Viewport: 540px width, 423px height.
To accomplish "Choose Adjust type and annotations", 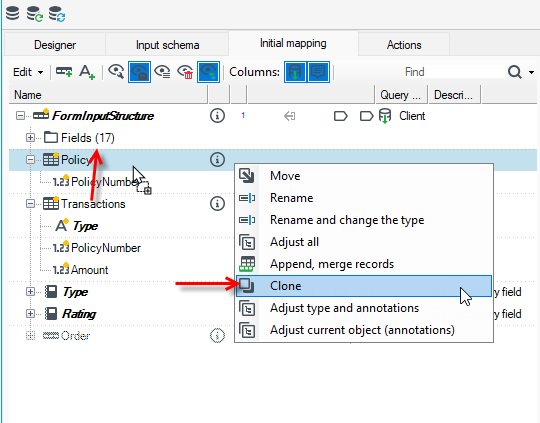I will point(364,308).
